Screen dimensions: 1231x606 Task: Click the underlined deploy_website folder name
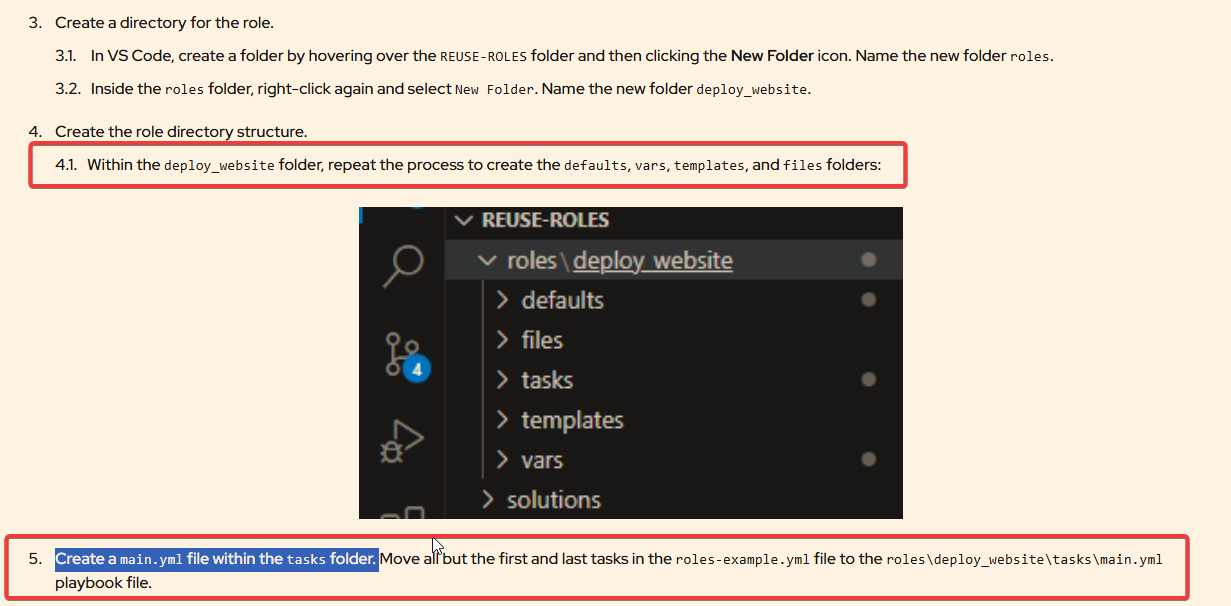pyautogui.click(x=653, y=261)
